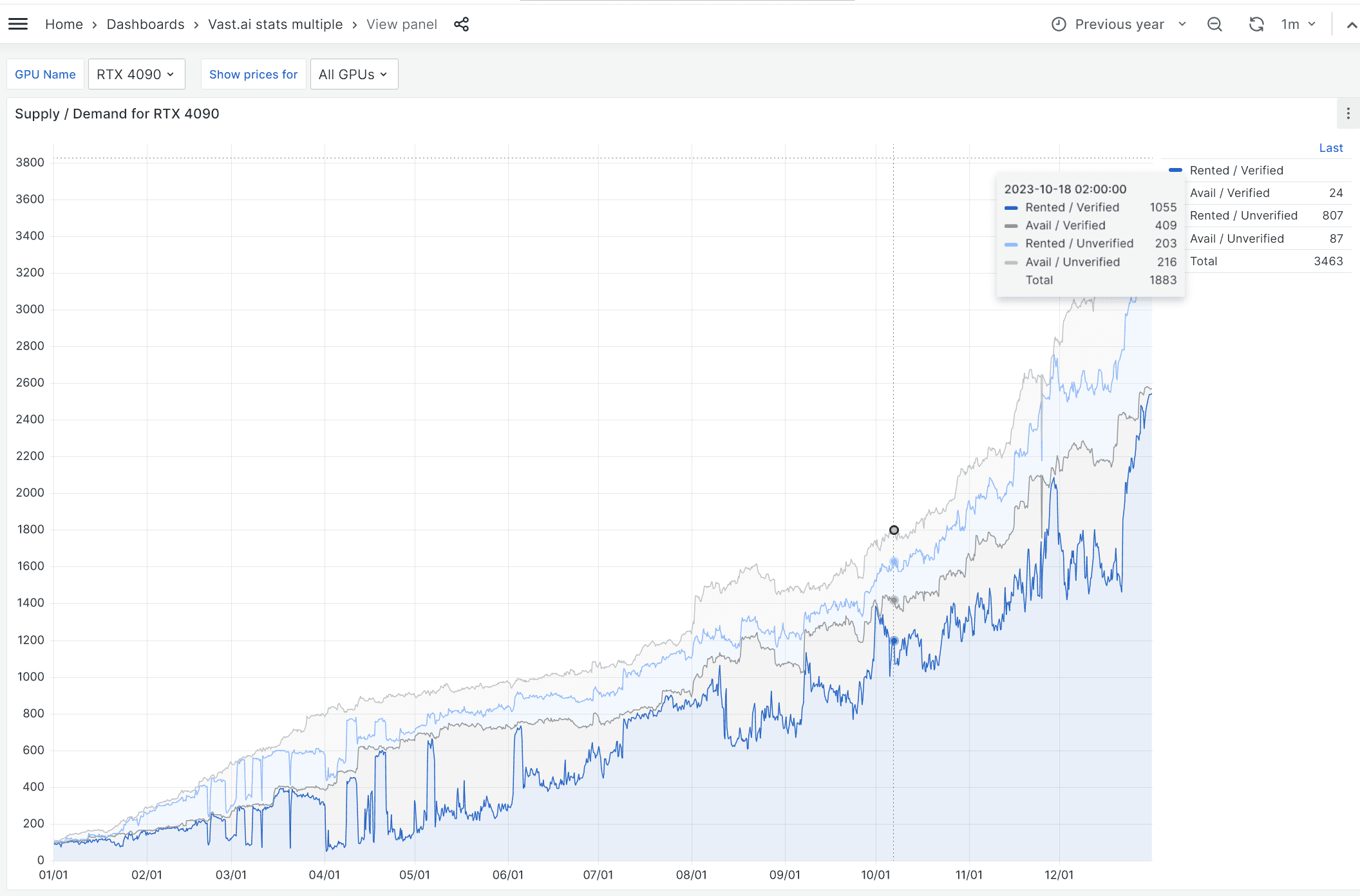Viewport: 1360px width, 896px height.
Task: Open the RTX 4090 GPU dropdown
Action: click(136, 75)
